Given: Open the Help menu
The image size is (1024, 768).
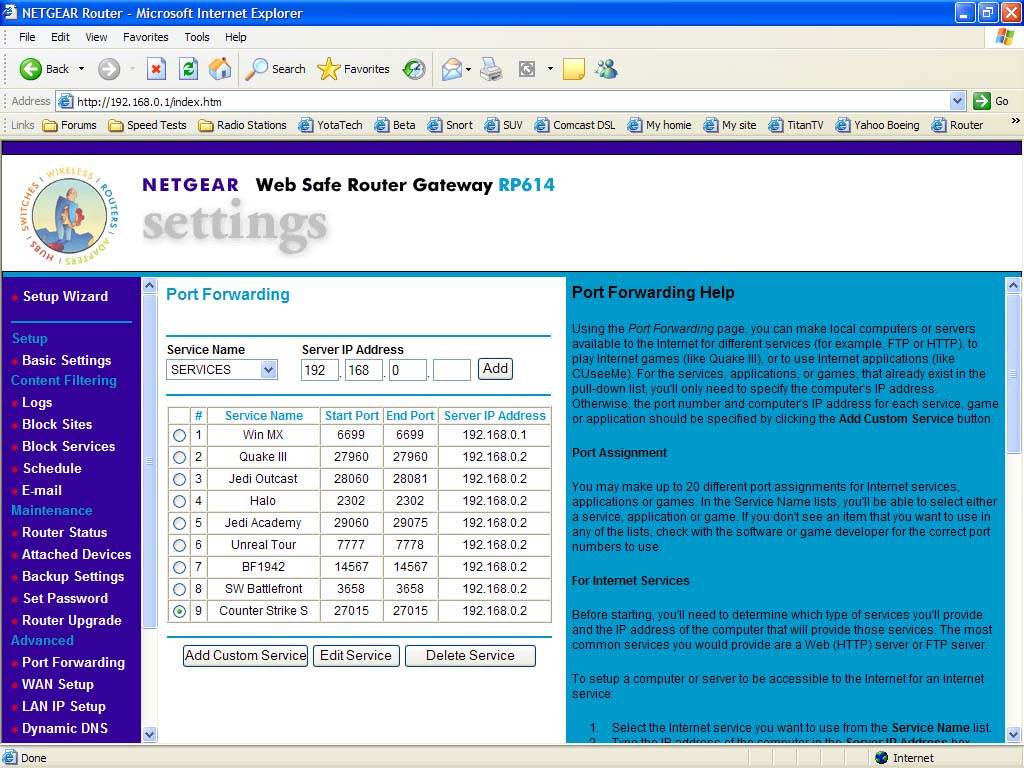Looking at the screenshot, I should point(236,37).
